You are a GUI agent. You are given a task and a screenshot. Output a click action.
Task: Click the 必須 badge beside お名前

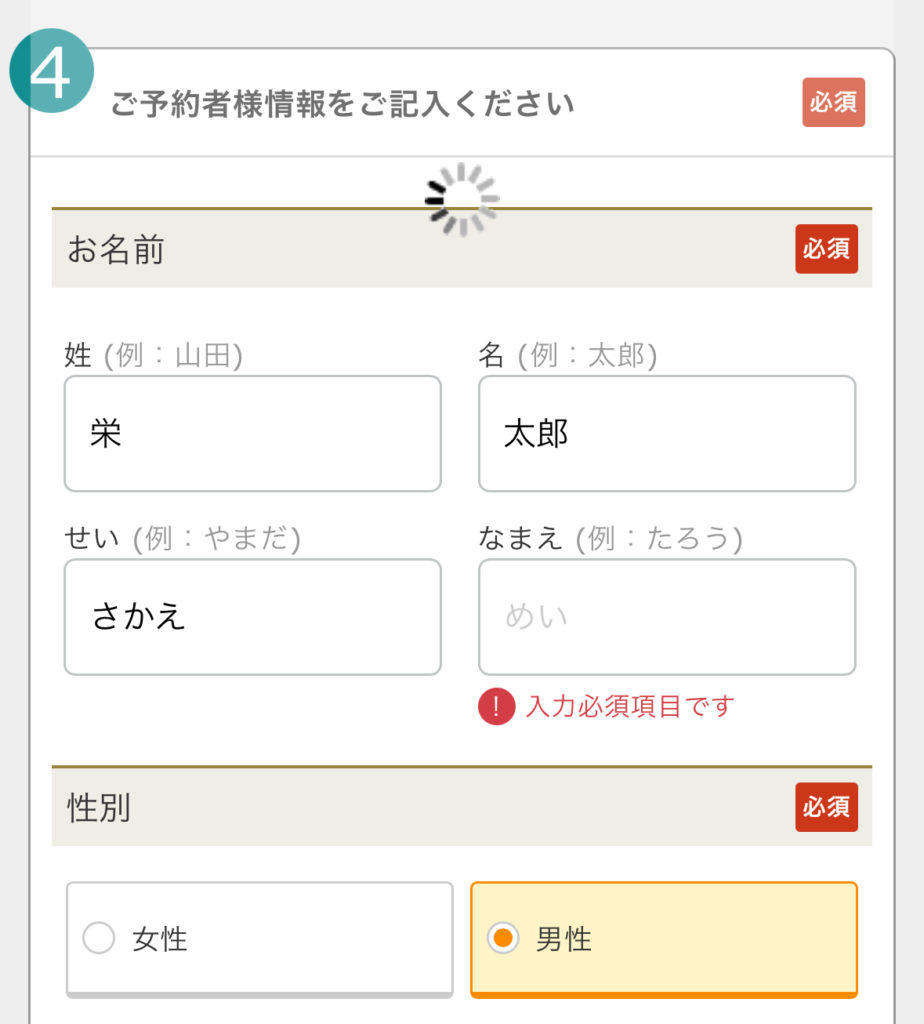pos(826,249)
